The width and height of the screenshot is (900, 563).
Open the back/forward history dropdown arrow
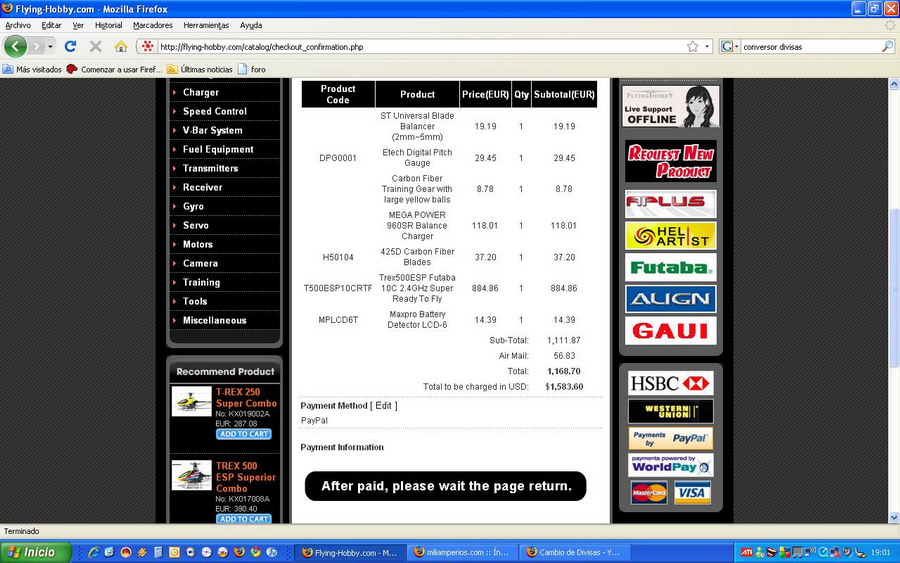50,46
